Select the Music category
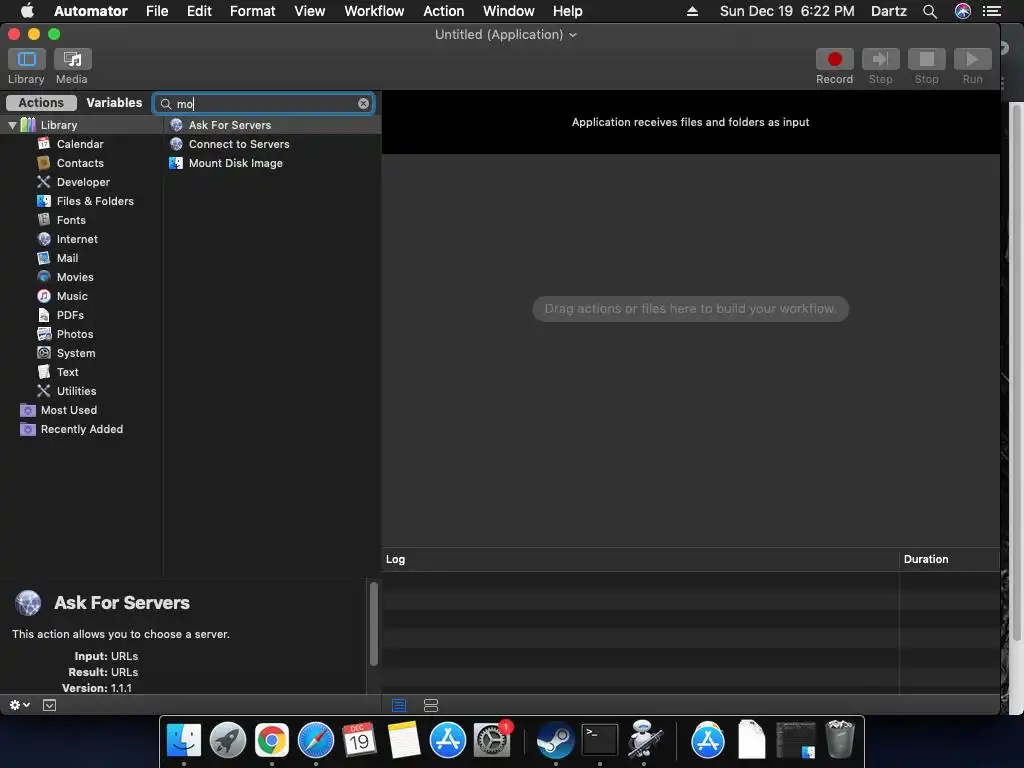The height and width of the screenshot is (768, 1024). [x=81, y=296]
